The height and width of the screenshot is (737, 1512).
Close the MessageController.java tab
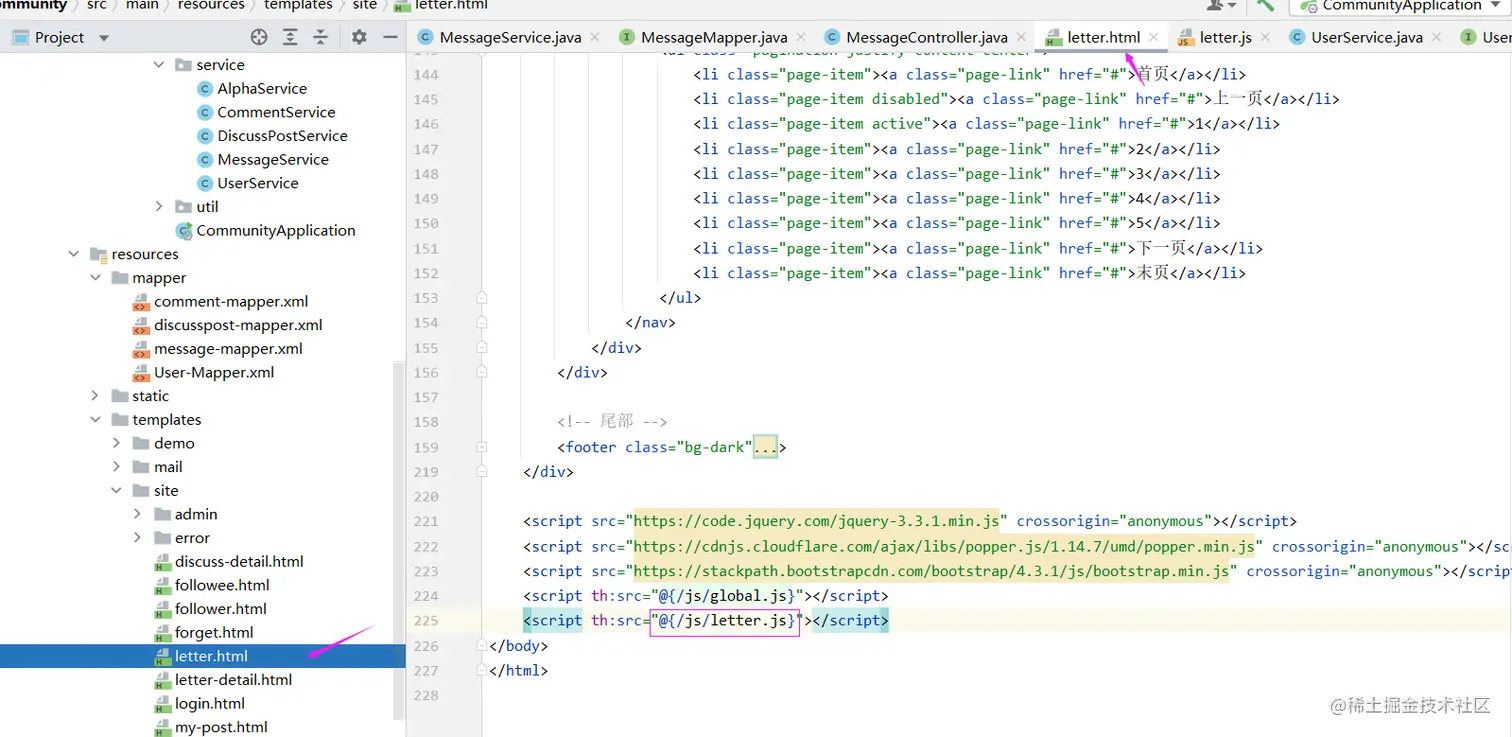[1021, 37]
